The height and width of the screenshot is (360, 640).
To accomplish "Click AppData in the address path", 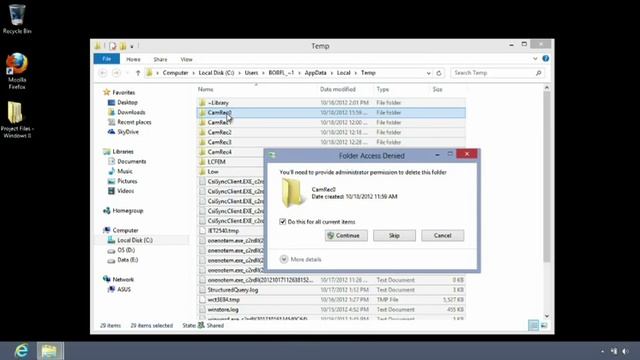I will coord(316,73).
